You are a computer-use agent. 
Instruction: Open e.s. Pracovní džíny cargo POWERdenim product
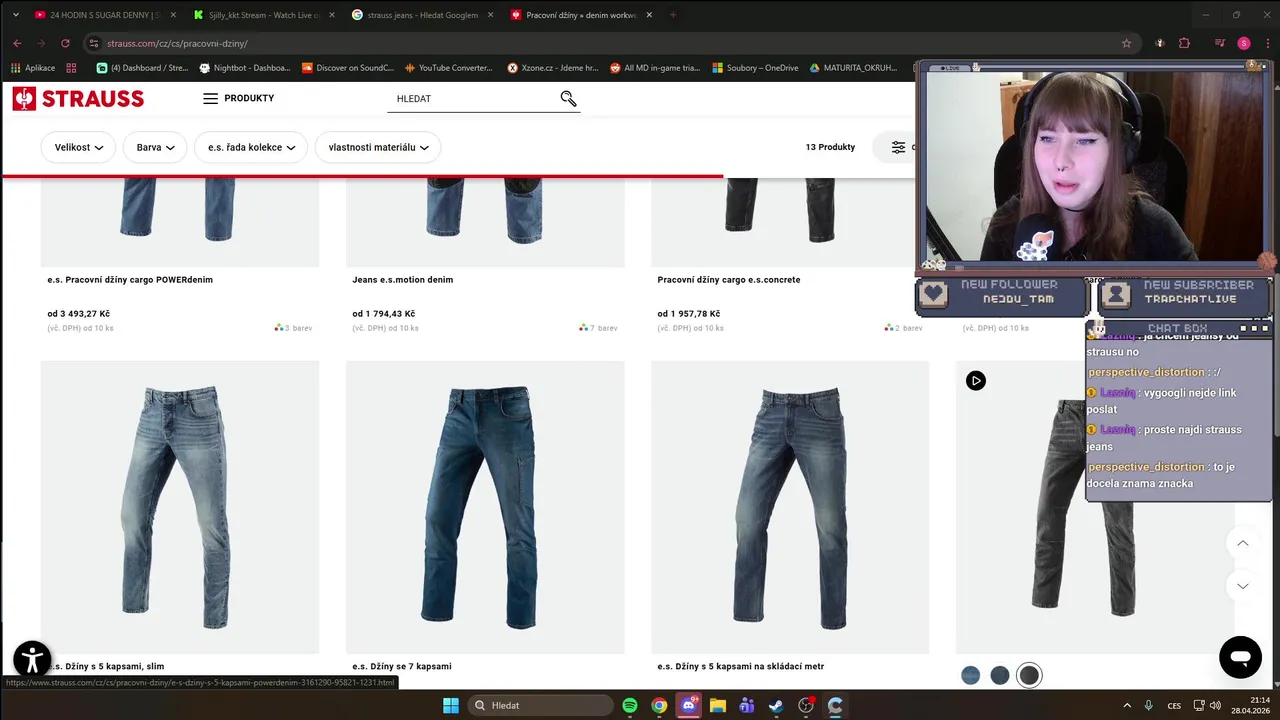click(130, 280)
